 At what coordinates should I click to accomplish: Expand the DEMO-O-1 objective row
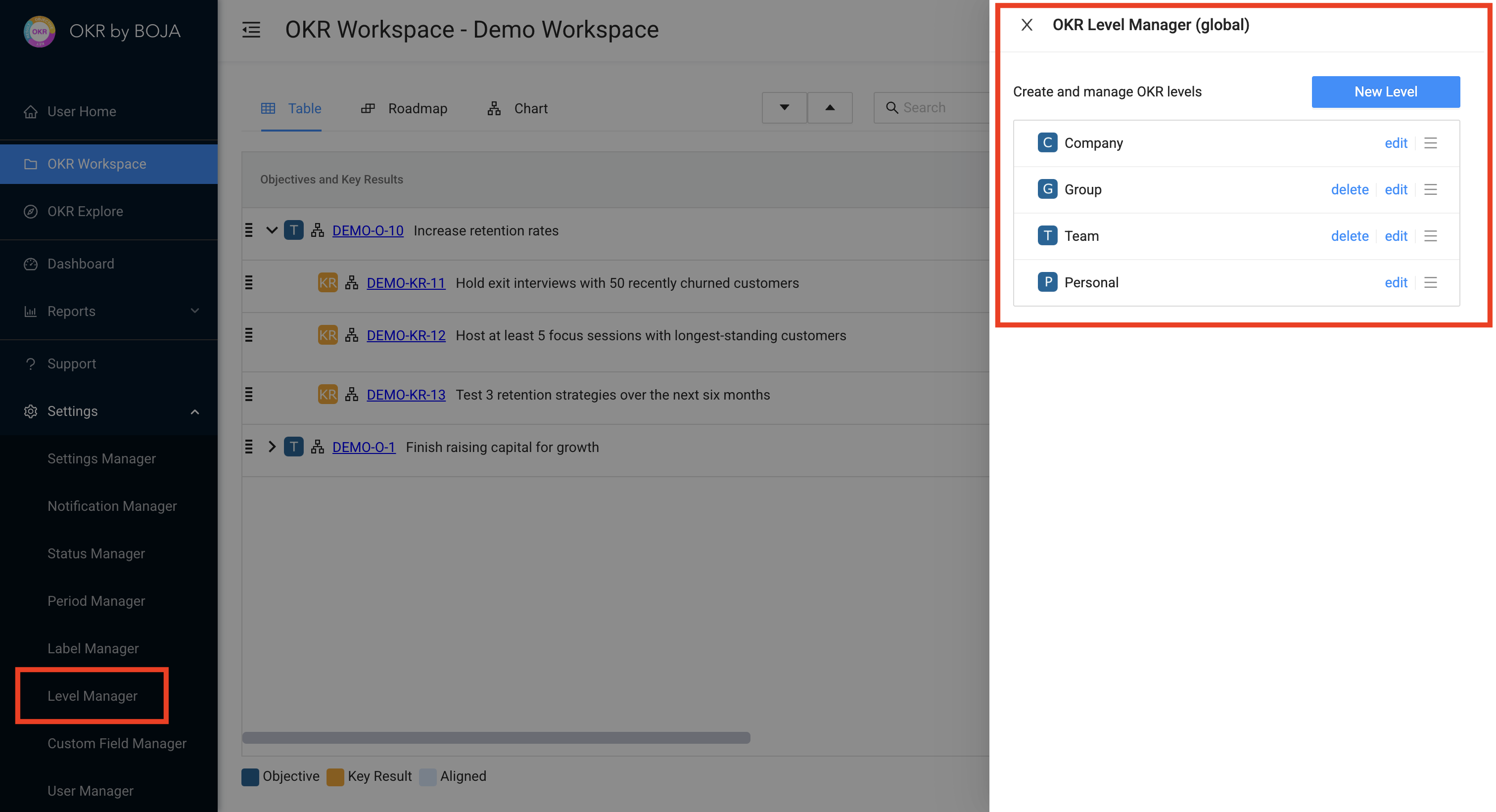pyautogui.click(x=271, y=447)
